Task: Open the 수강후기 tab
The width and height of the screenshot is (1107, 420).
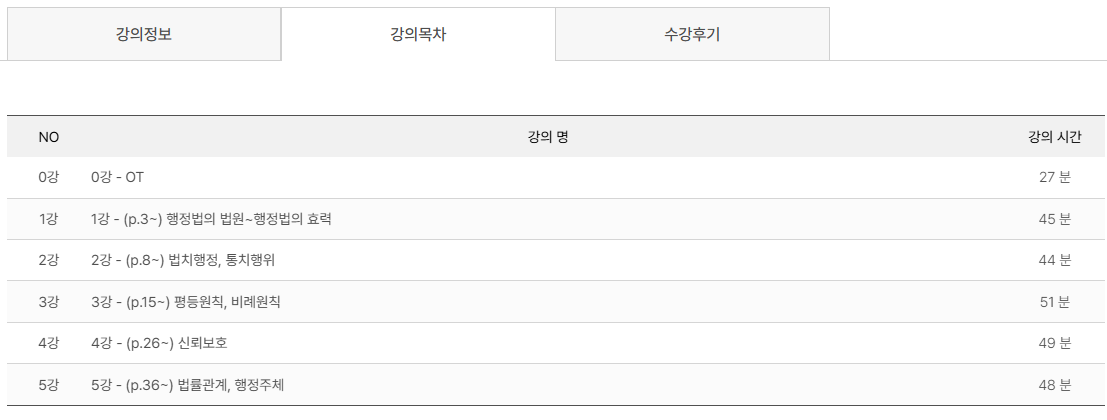Action: [692, 34]
